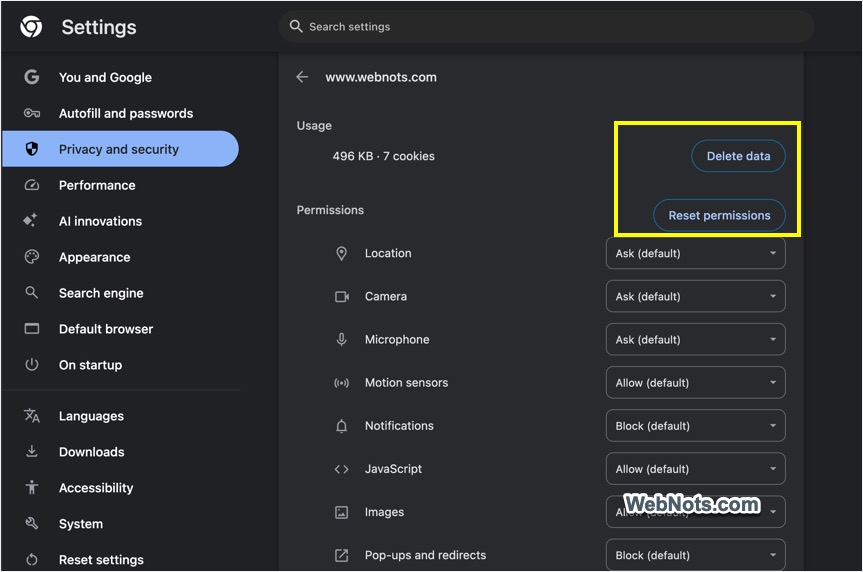Click the reset icon for Reset settings
The image size is (863, 572).
click(31, 559)
